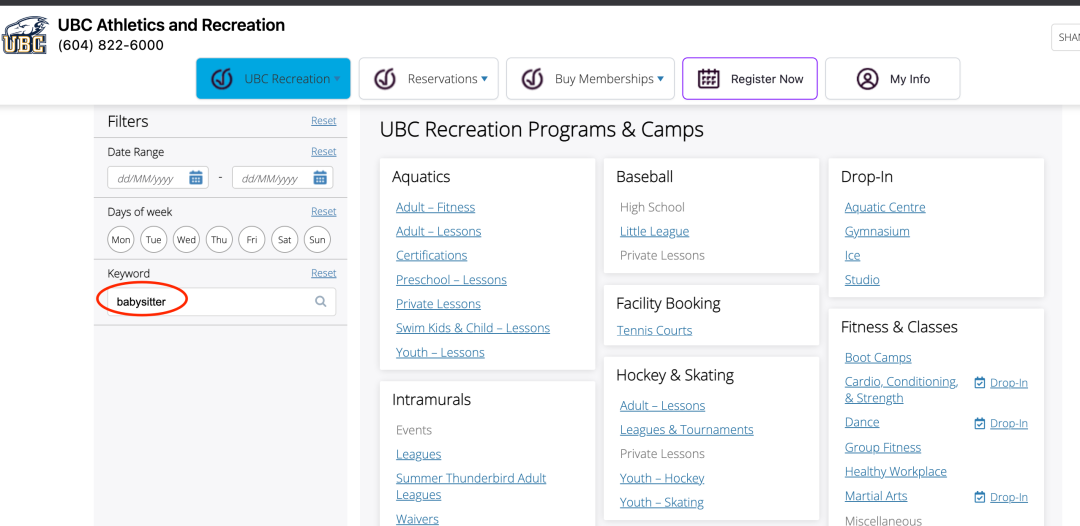Click the My Info person icon
This screenshot has height=526, width=1080.
pyautogui.click(x=867, y=79)
